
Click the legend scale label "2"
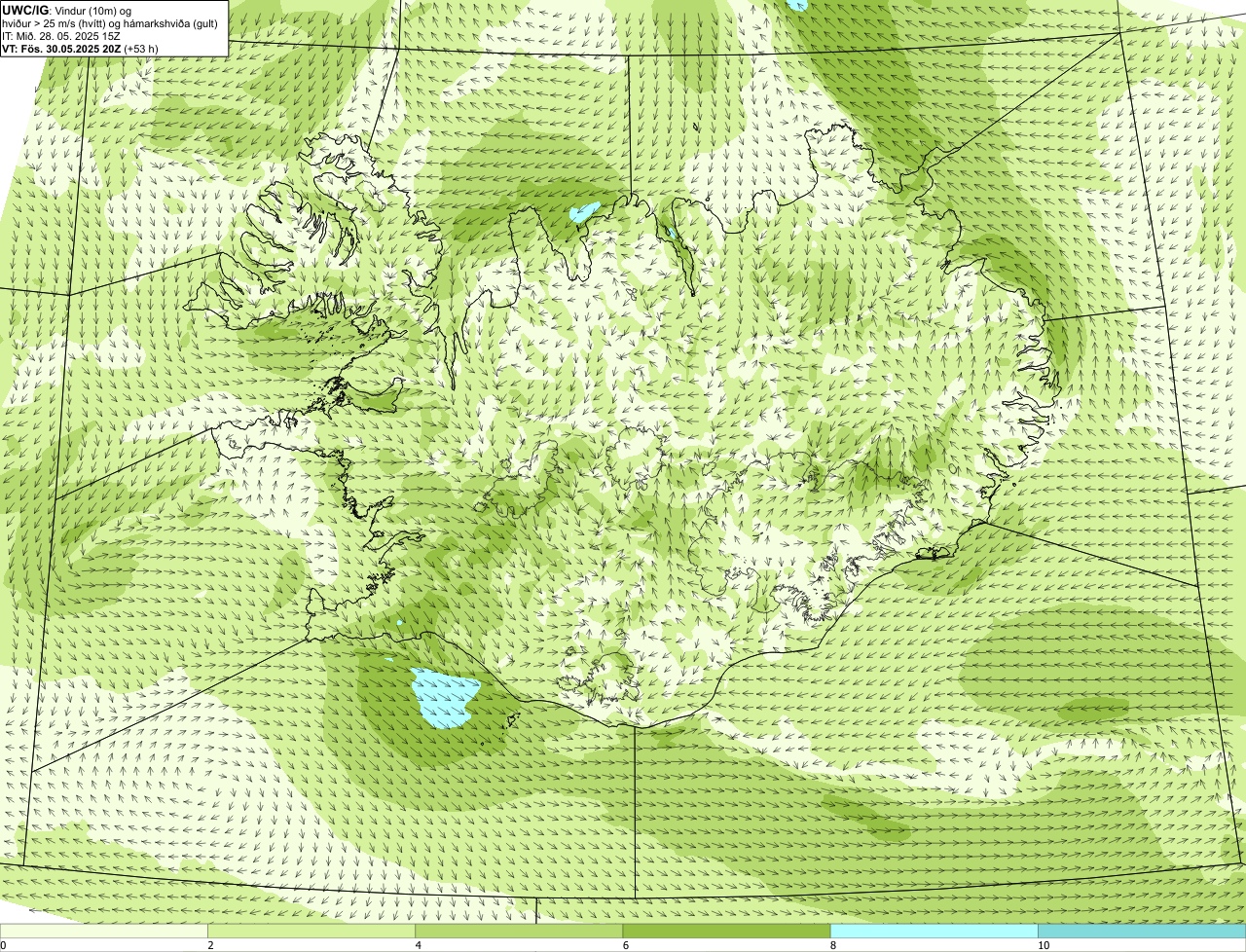coord(210,945)
